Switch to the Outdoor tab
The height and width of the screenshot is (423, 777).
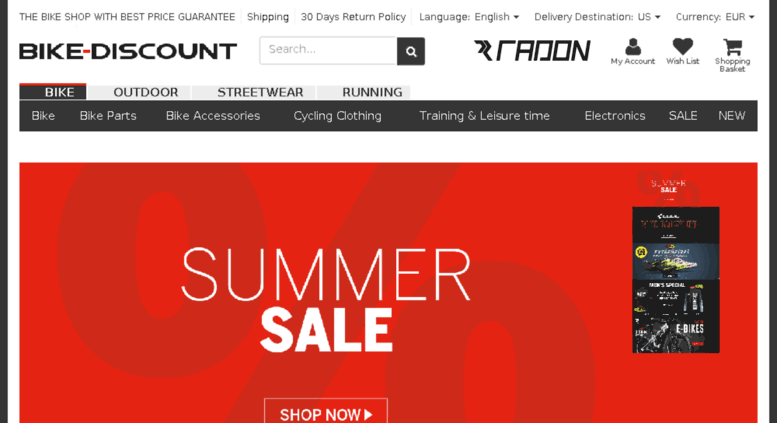click(x=146, y=92)
